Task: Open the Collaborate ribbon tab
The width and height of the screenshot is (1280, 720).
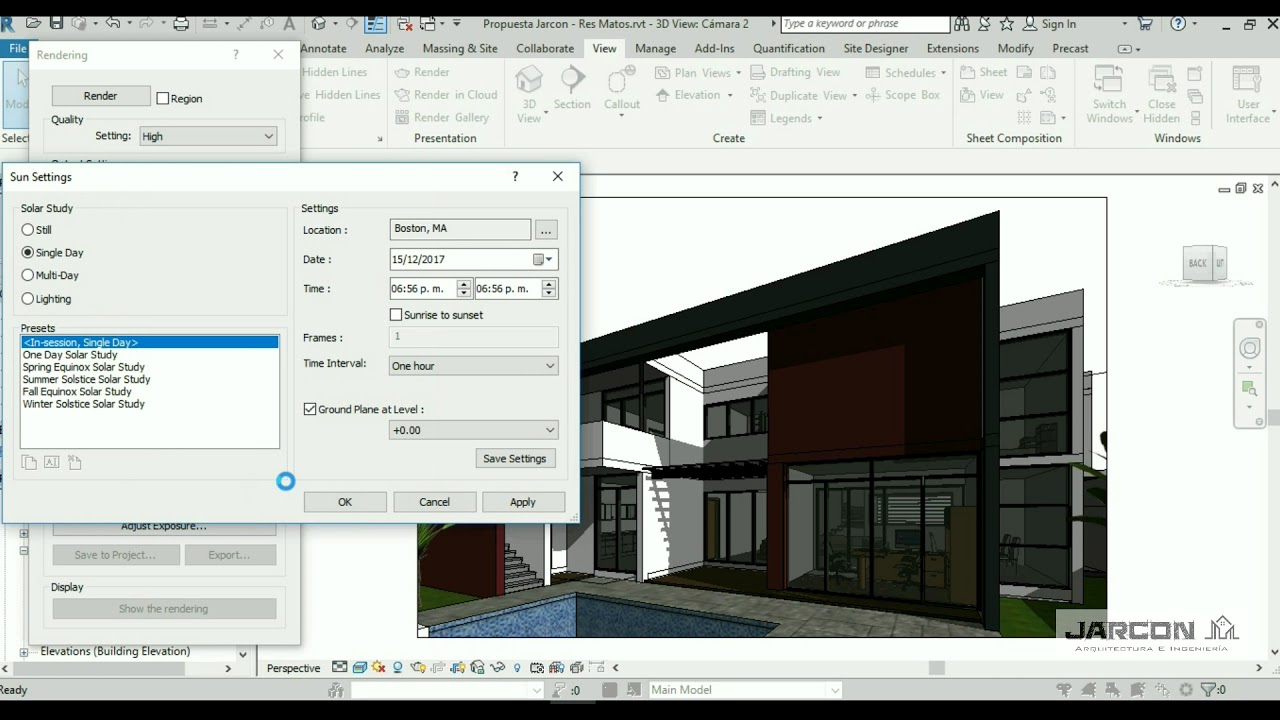Action: pyautogui.click(x=545, y=48)
